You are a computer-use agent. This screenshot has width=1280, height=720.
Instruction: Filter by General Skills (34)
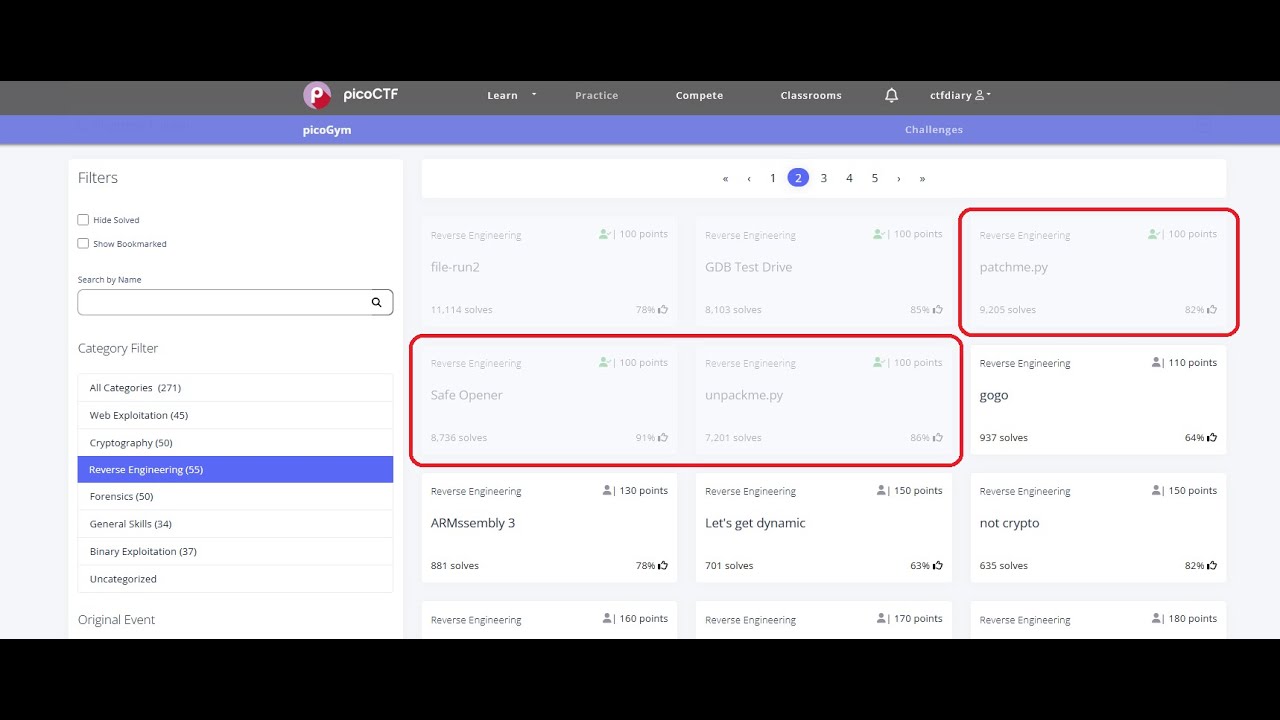click(235, 524)
